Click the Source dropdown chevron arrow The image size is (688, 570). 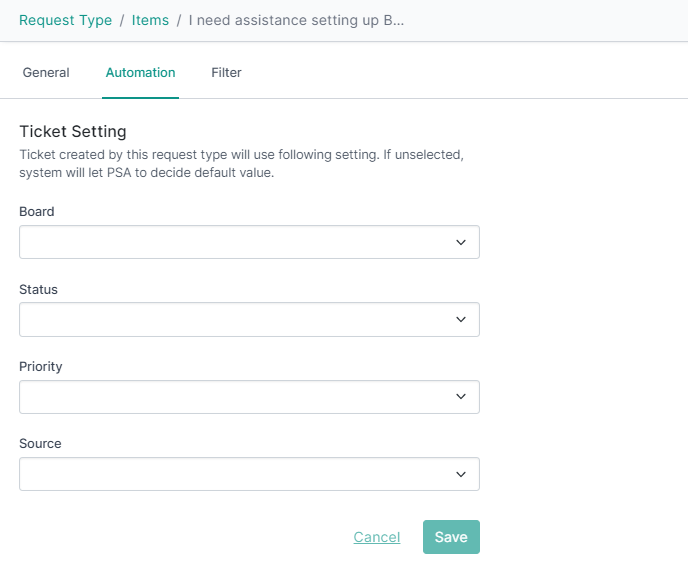(x=460, y=474)
